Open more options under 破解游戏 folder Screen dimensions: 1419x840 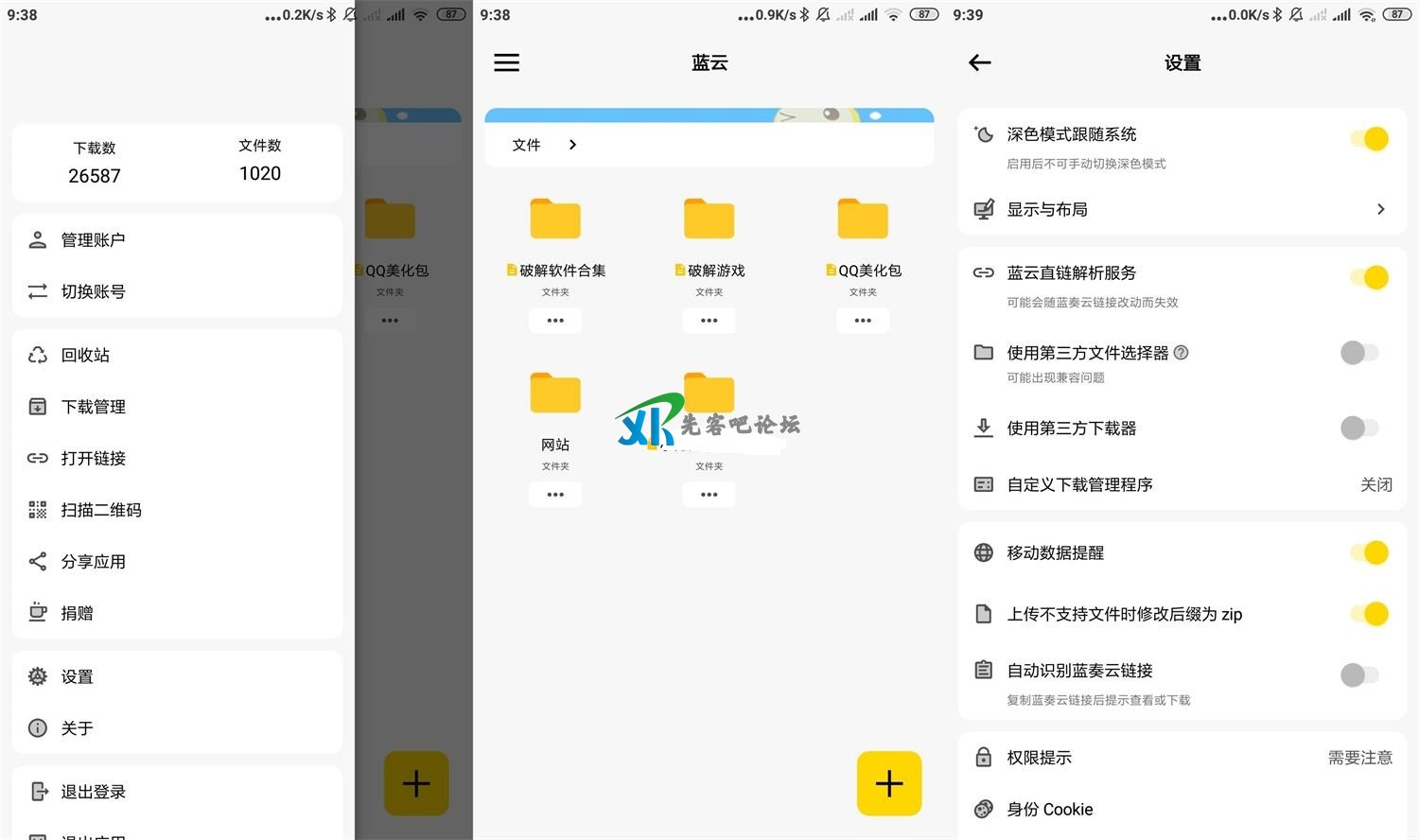click(x=709, y=321)
